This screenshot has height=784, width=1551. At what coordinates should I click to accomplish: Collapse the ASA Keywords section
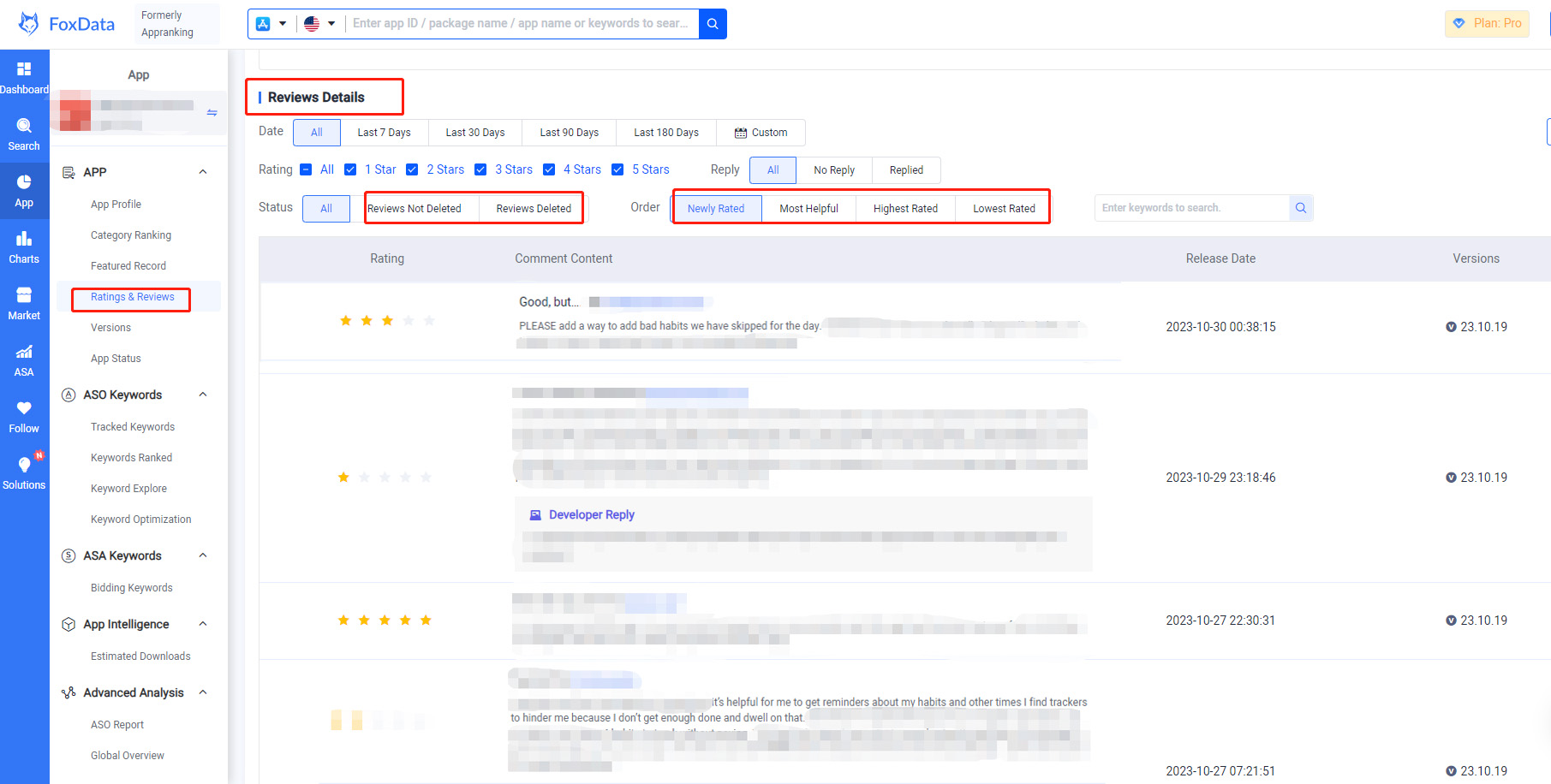tap(203, 555)
